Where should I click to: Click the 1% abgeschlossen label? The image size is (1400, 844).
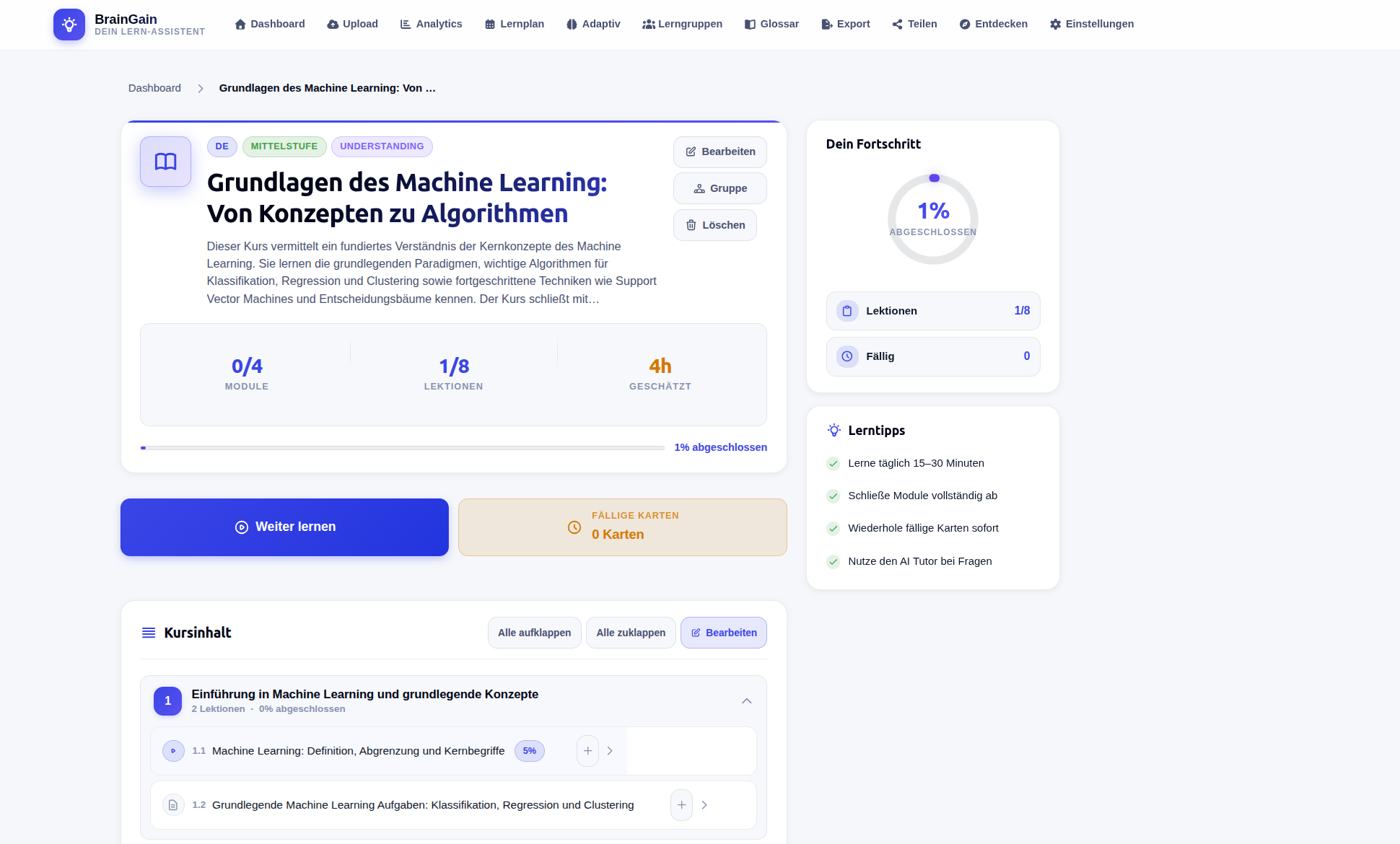coord(721,447)
